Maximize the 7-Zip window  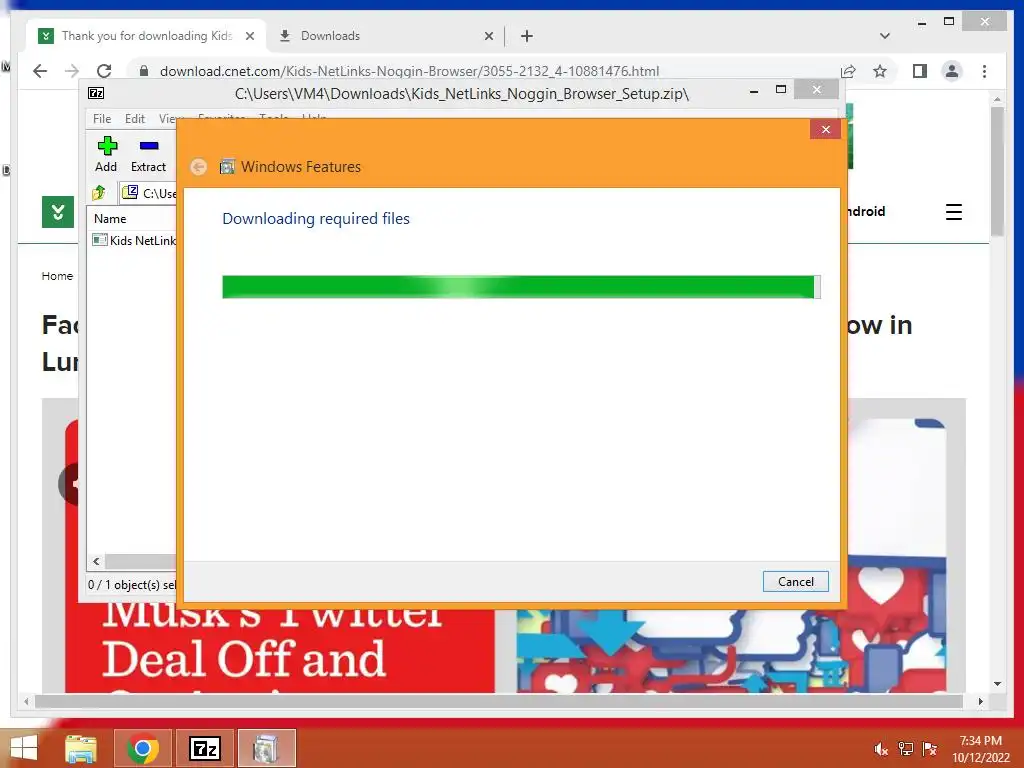780,89
